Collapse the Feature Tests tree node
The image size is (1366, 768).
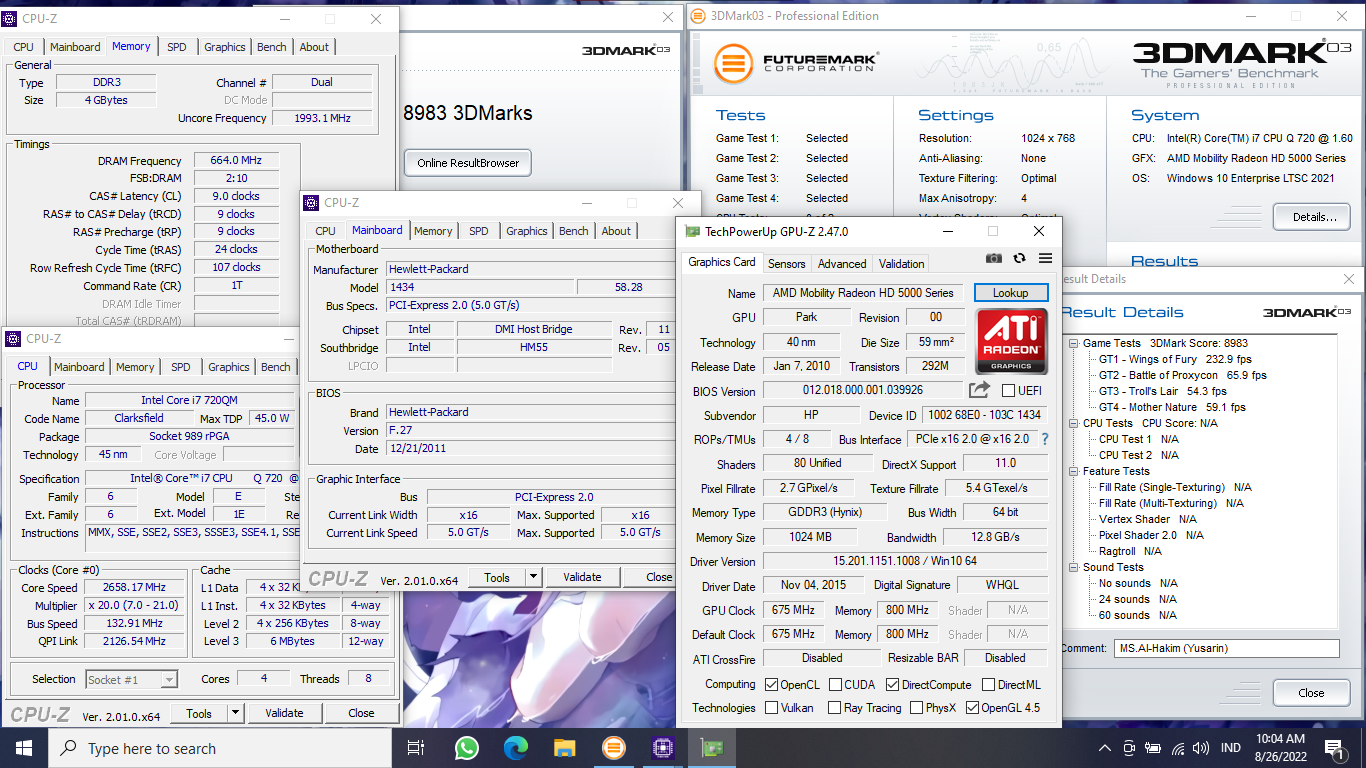pos(1074,471)
